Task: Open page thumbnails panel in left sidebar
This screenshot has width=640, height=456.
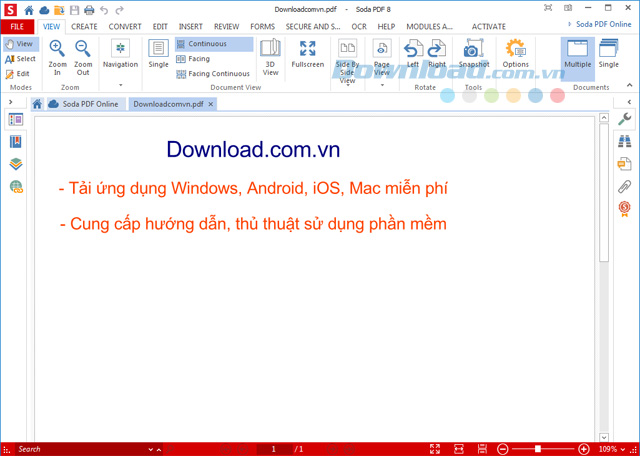Action: [x=16, y=119]
